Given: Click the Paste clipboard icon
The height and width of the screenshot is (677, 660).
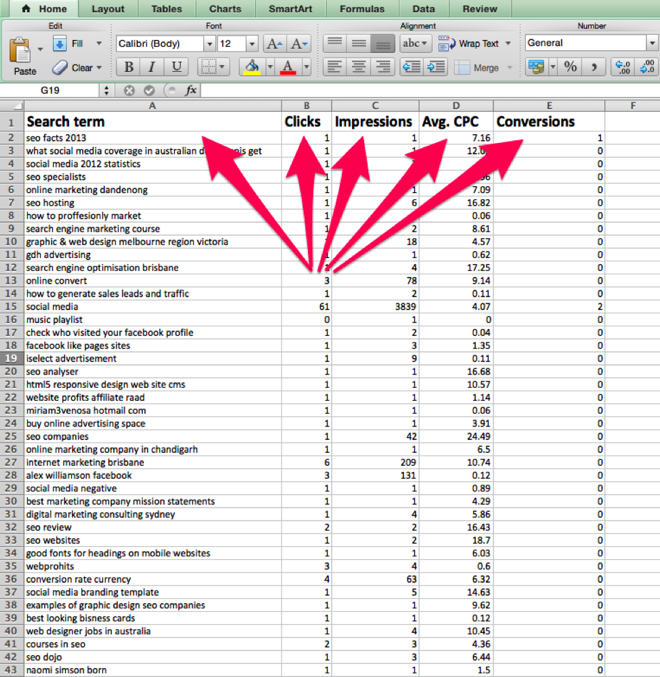Looking at the screenshot, I should click(x=20, y=51).
